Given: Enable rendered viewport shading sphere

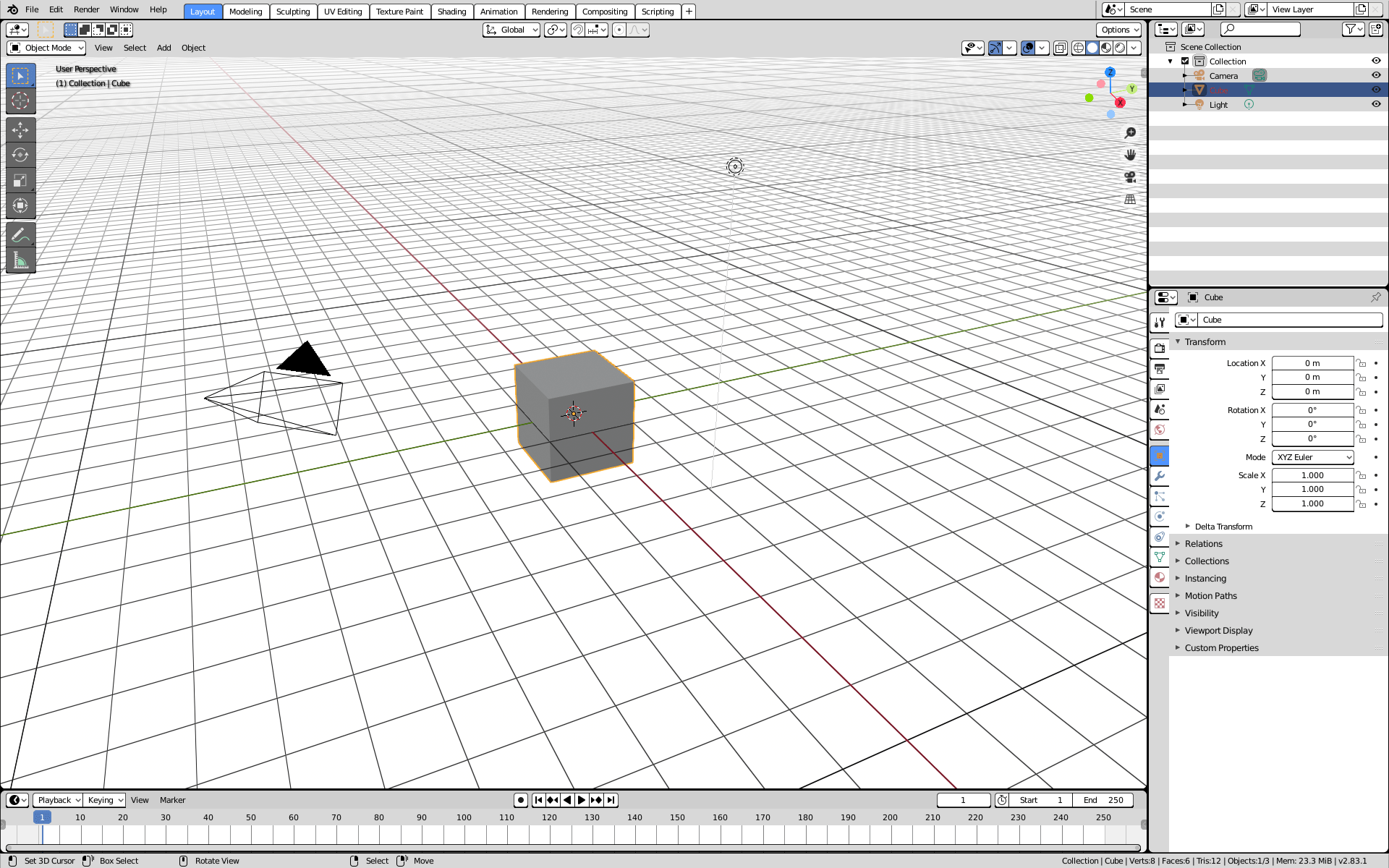Looking at the screenshot, I should click(1121, 48).
